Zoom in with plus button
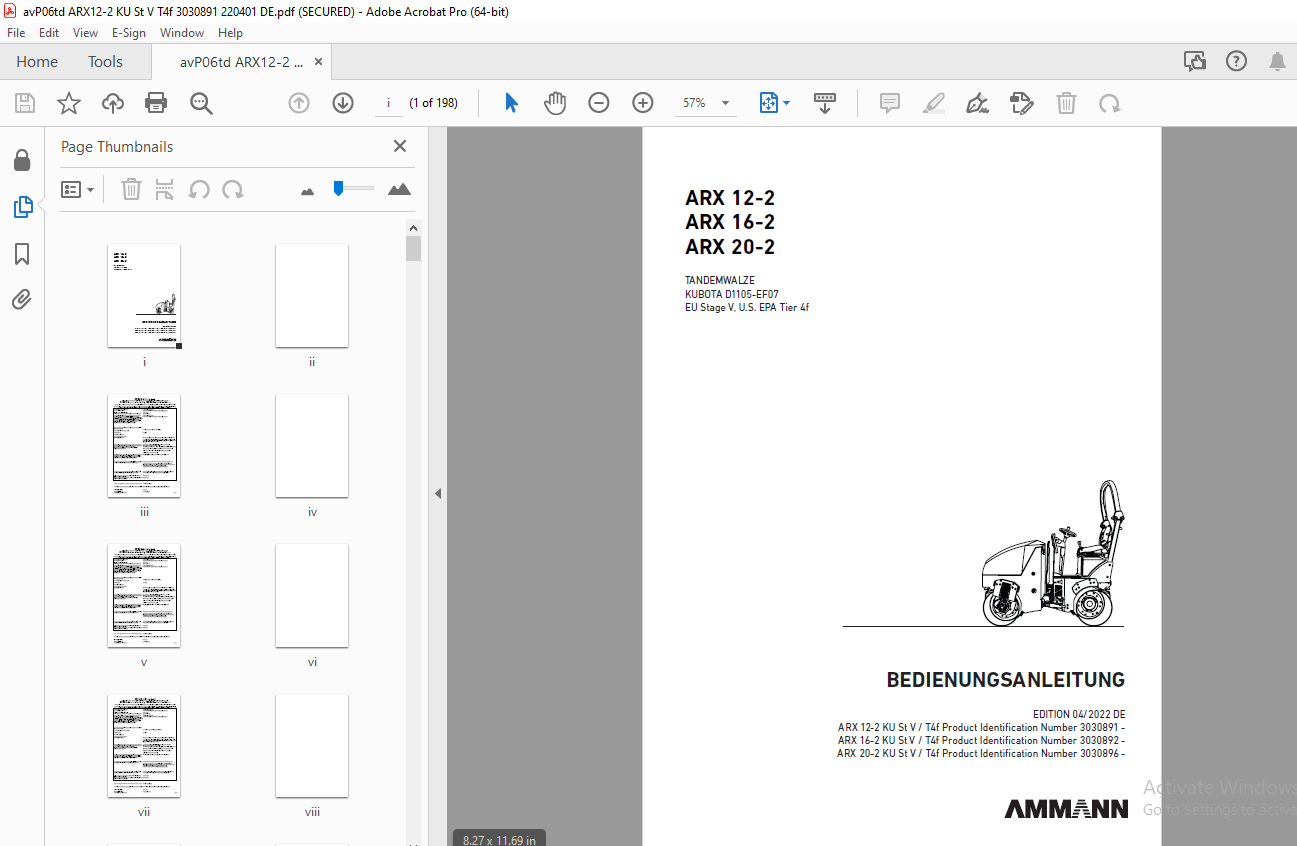The height and width of the screenshot is (846, 1297). click(x=643, y=103)
